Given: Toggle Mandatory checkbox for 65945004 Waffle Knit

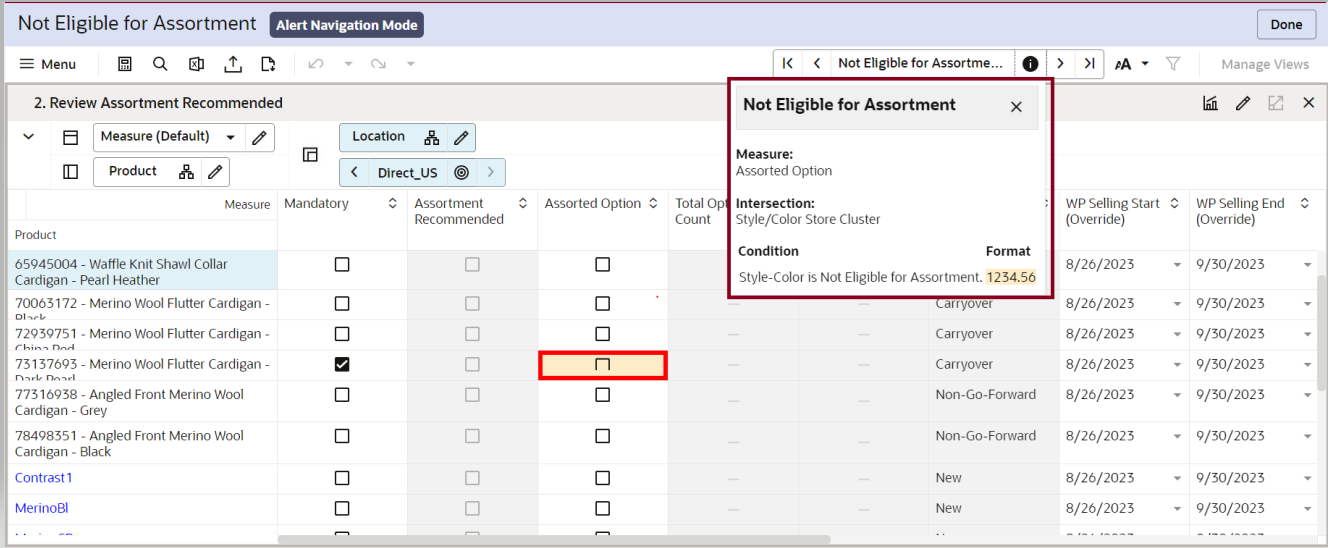Looking at the screenshot, I should coord(342,264).
